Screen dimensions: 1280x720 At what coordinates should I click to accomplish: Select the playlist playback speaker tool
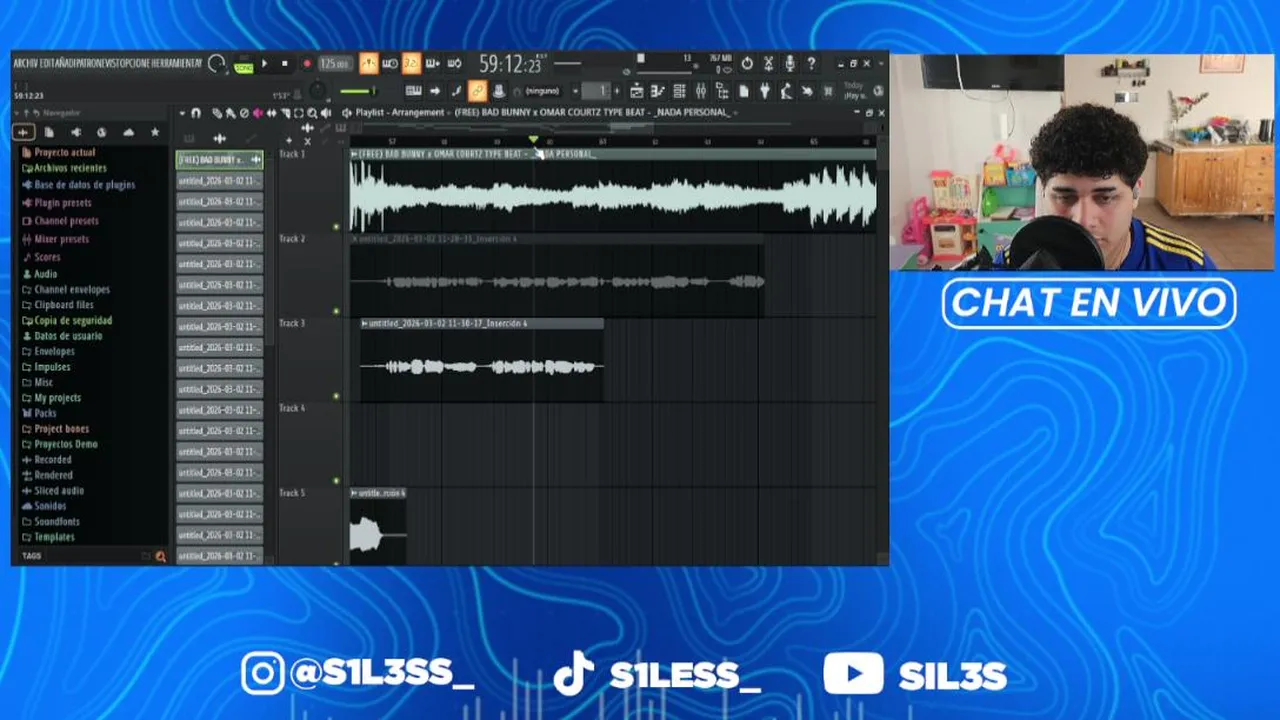325,113
